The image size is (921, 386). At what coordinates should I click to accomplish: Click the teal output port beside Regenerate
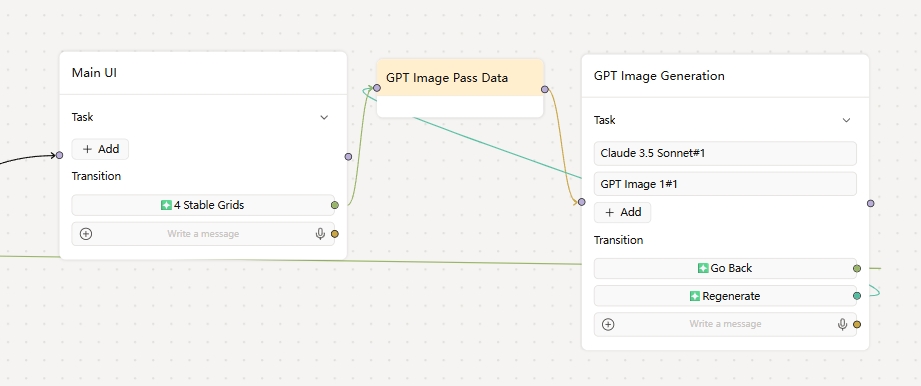point(857,296)
